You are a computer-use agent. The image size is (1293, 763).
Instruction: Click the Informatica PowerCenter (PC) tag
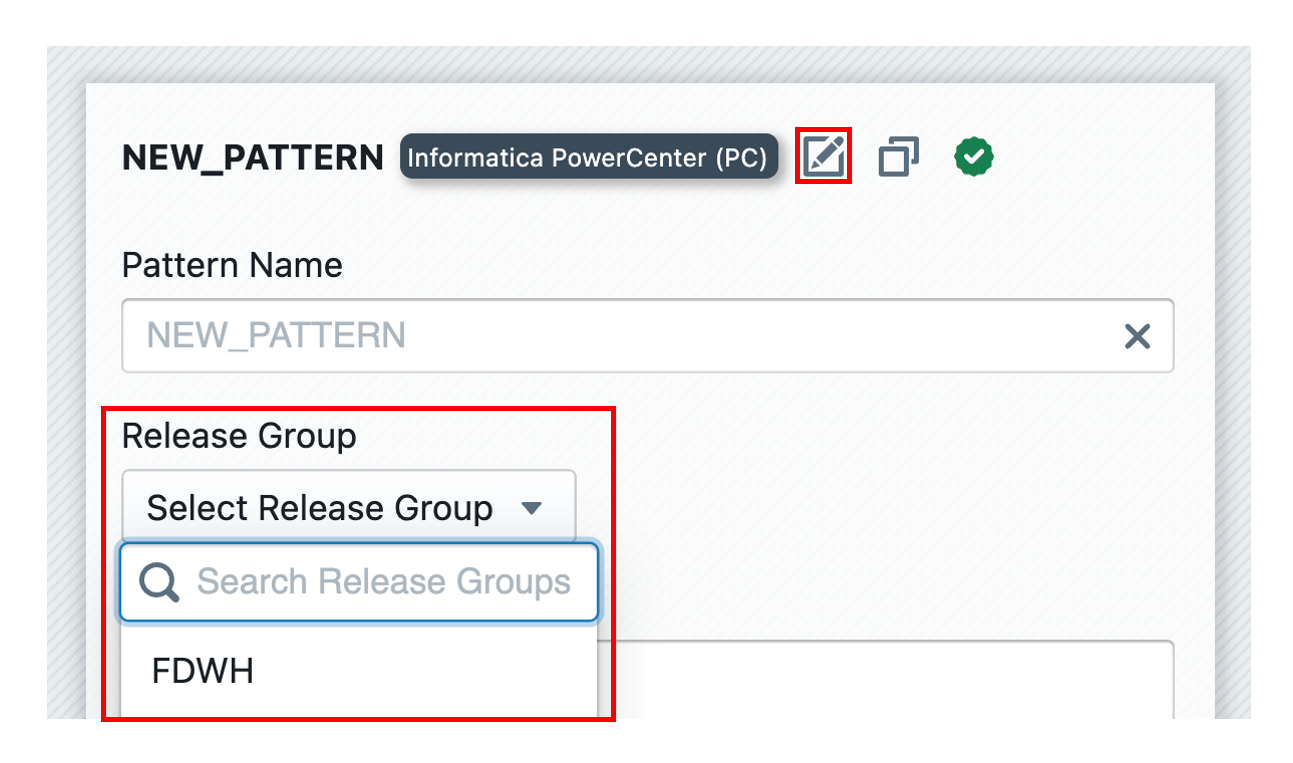588,157
